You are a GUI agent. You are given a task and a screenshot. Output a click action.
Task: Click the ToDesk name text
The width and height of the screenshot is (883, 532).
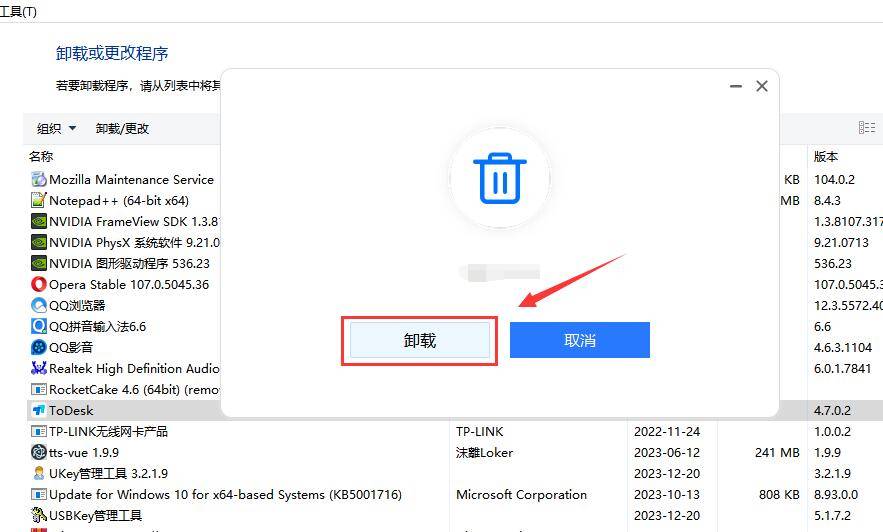tap(71, 410)
